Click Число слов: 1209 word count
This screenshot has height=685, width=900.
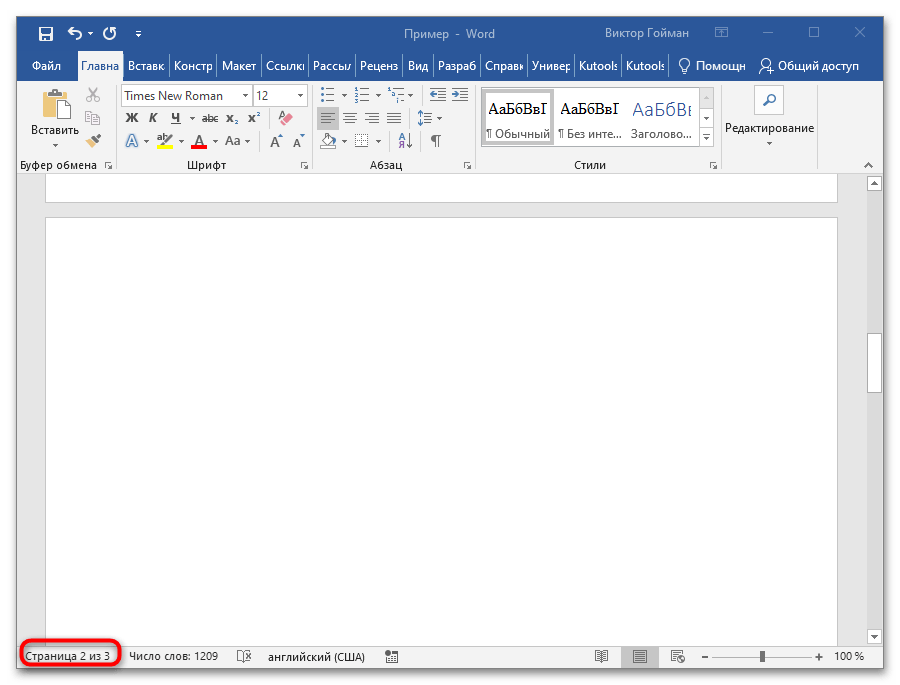pyautogui.click(x=173, y=656)
